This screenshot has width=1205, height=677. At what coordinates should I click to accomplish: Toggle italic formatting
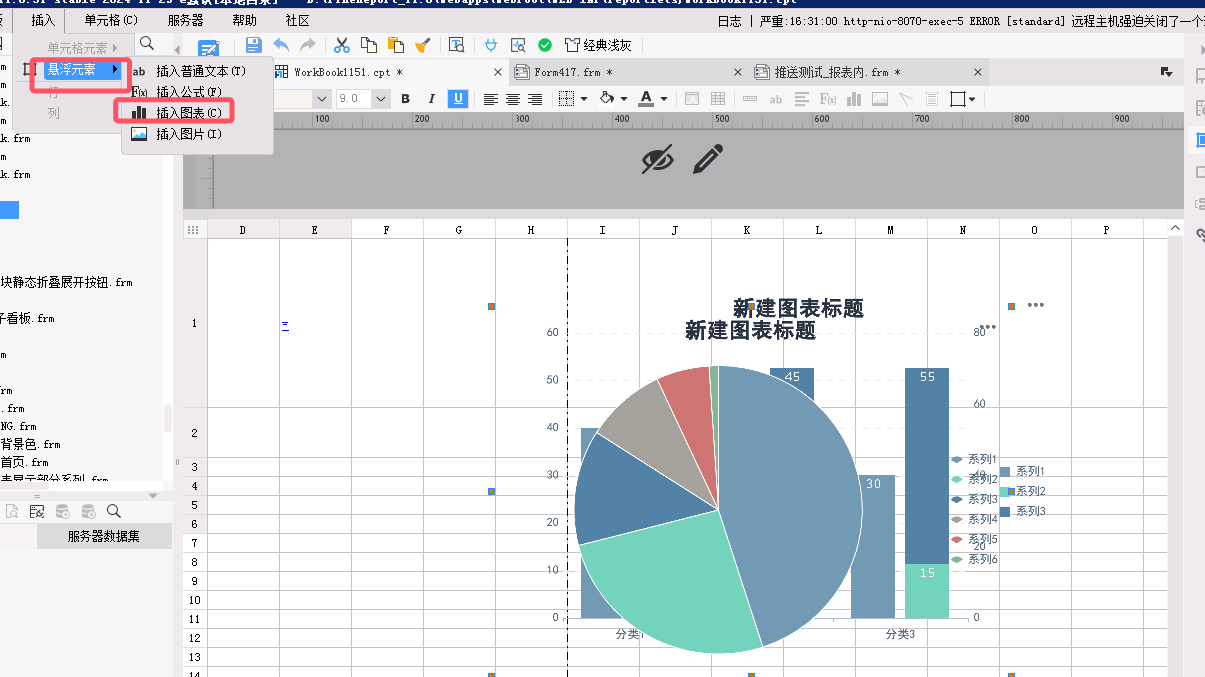tap(431, 98)
